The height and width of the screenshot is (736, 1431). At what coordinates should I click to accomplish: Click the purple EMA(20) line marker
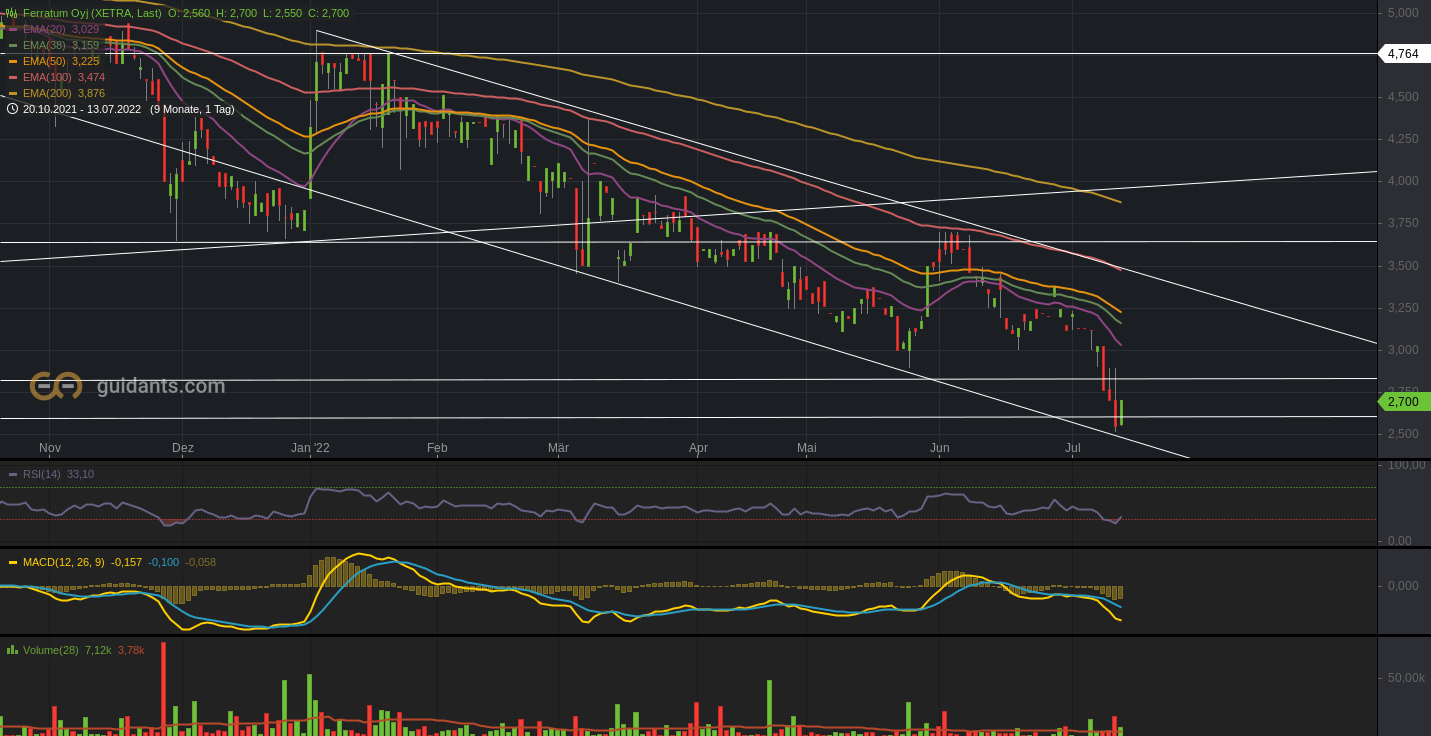(13, 29)
